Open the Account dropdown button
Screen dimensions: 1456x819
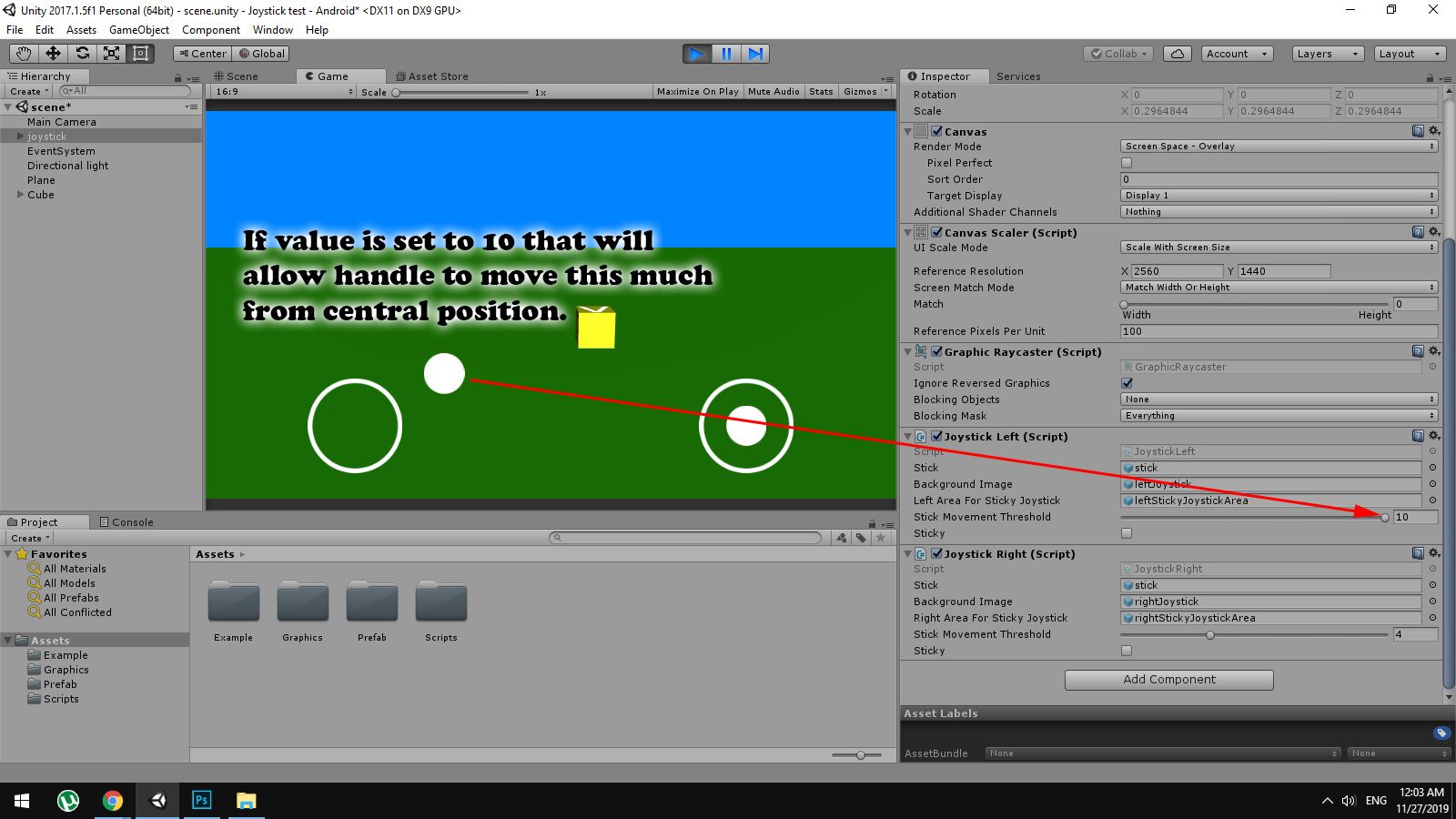[1237, 54]
